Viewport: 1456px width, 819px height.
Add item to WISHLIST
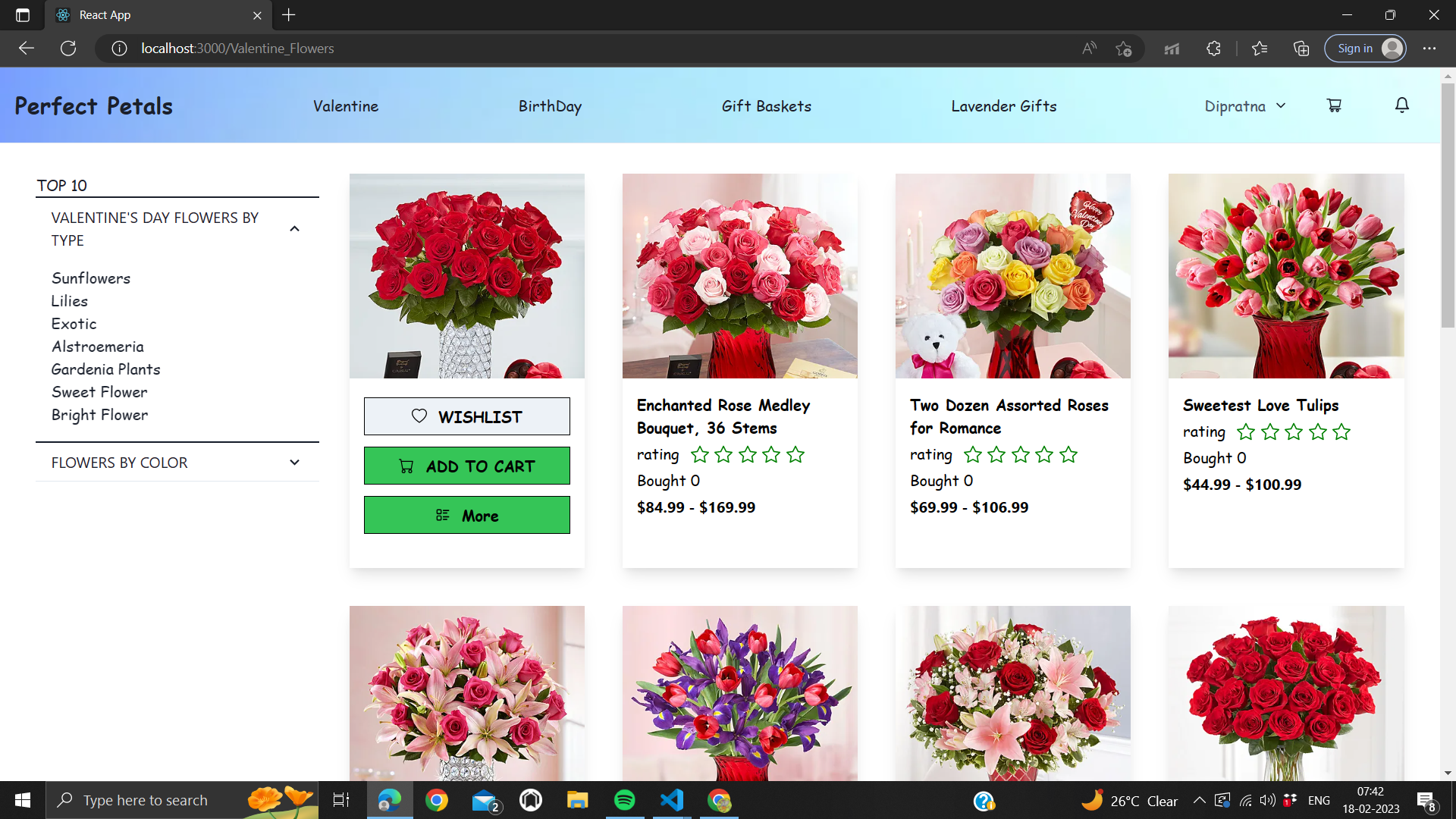[466, 416]
